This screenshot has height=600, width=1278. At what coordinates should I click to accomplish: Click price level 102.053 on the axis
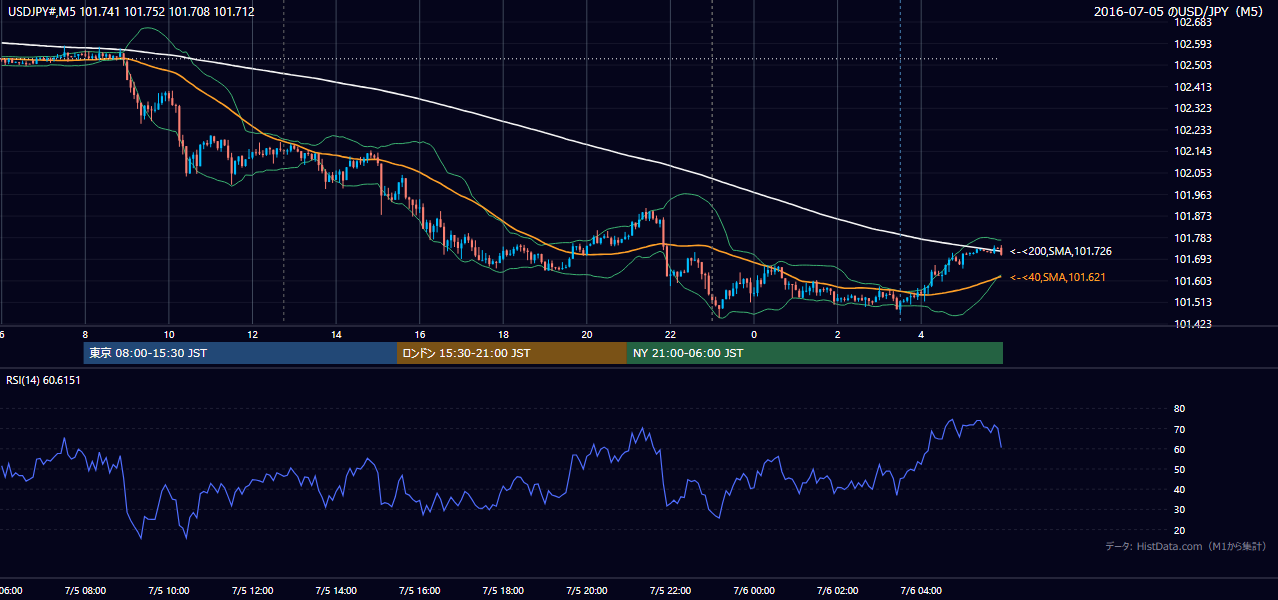(1192, 173)
